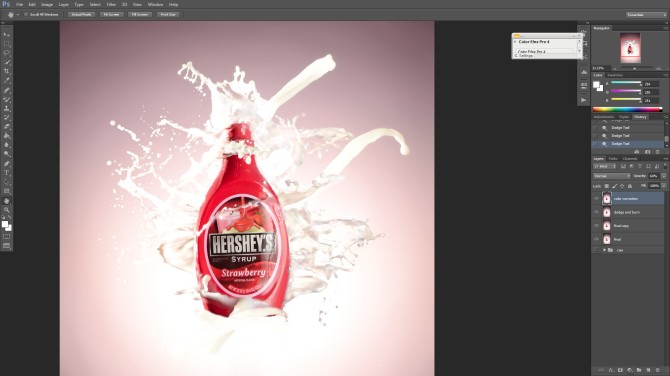
Task: Show the hidden group layer
Action: pyautogui.click(x=597, y=250)
